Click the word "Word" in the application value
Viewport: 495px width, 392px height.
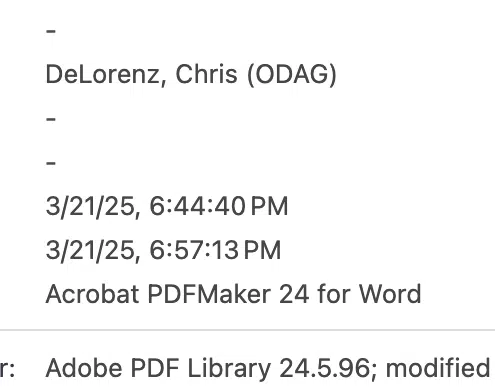[x=390, y=294]
